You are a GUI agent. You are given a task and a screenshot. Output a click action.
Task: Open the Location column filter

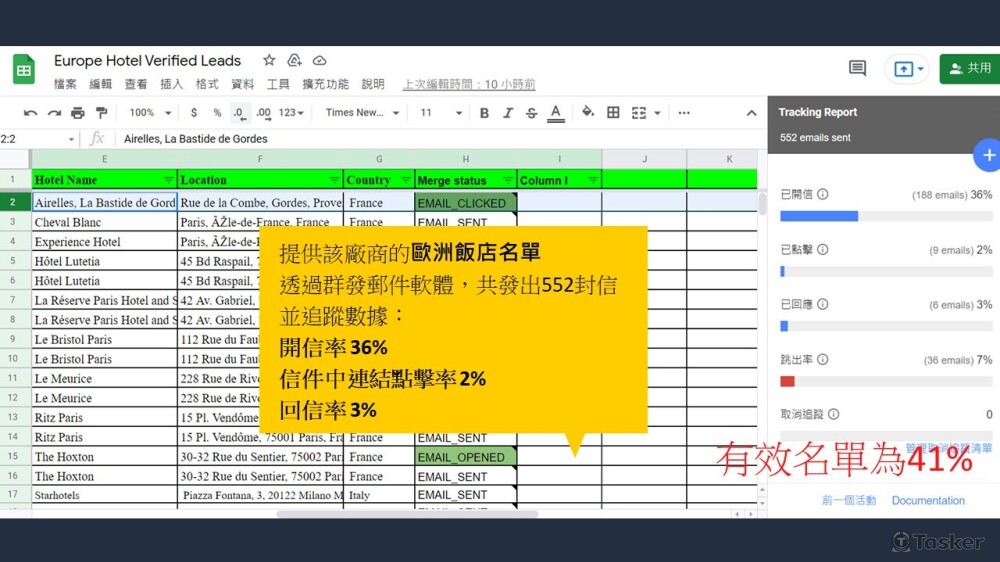pos(334,180)
